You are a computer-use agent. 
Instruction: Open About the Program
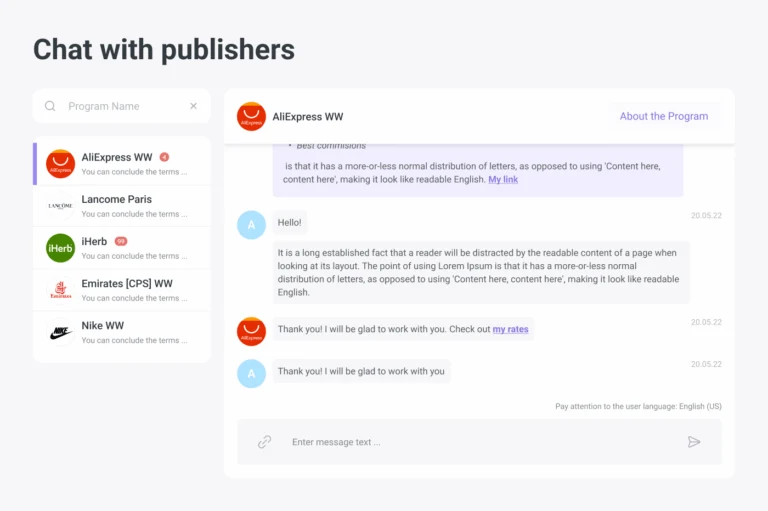coord(664,116)
